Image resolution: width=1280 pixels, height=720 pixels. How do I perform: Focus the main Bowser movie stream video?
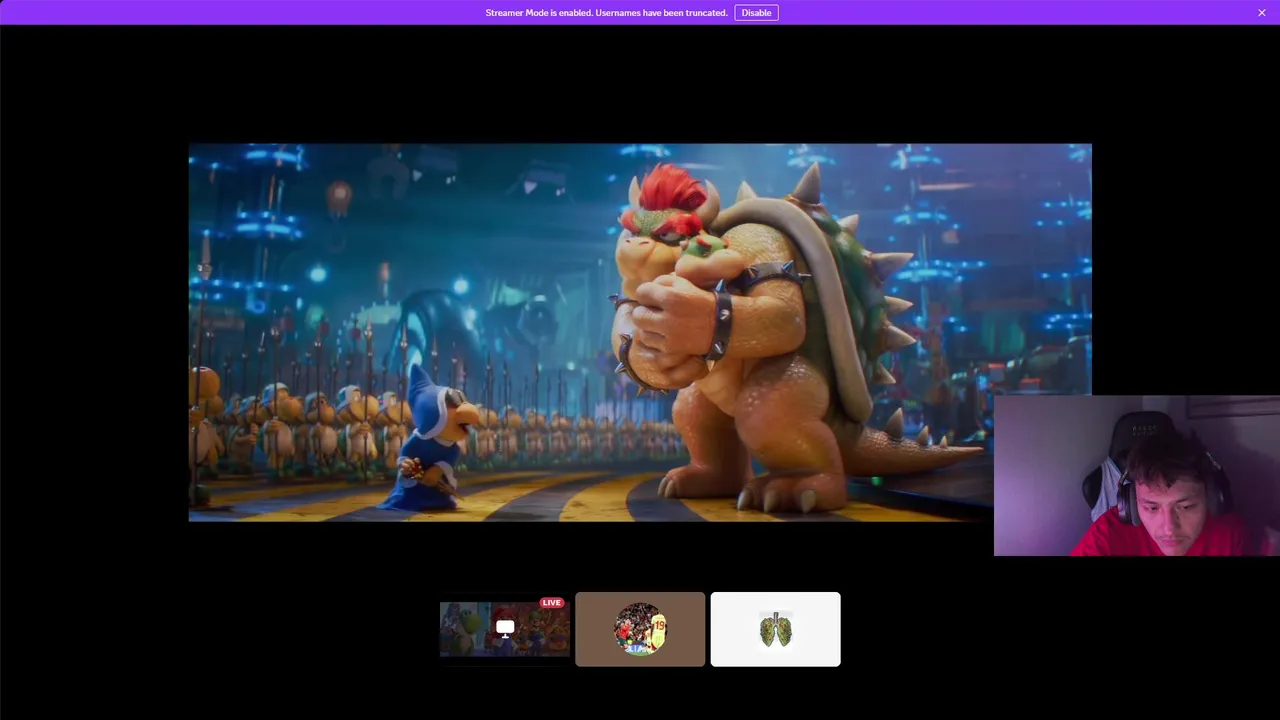[640, 332]
